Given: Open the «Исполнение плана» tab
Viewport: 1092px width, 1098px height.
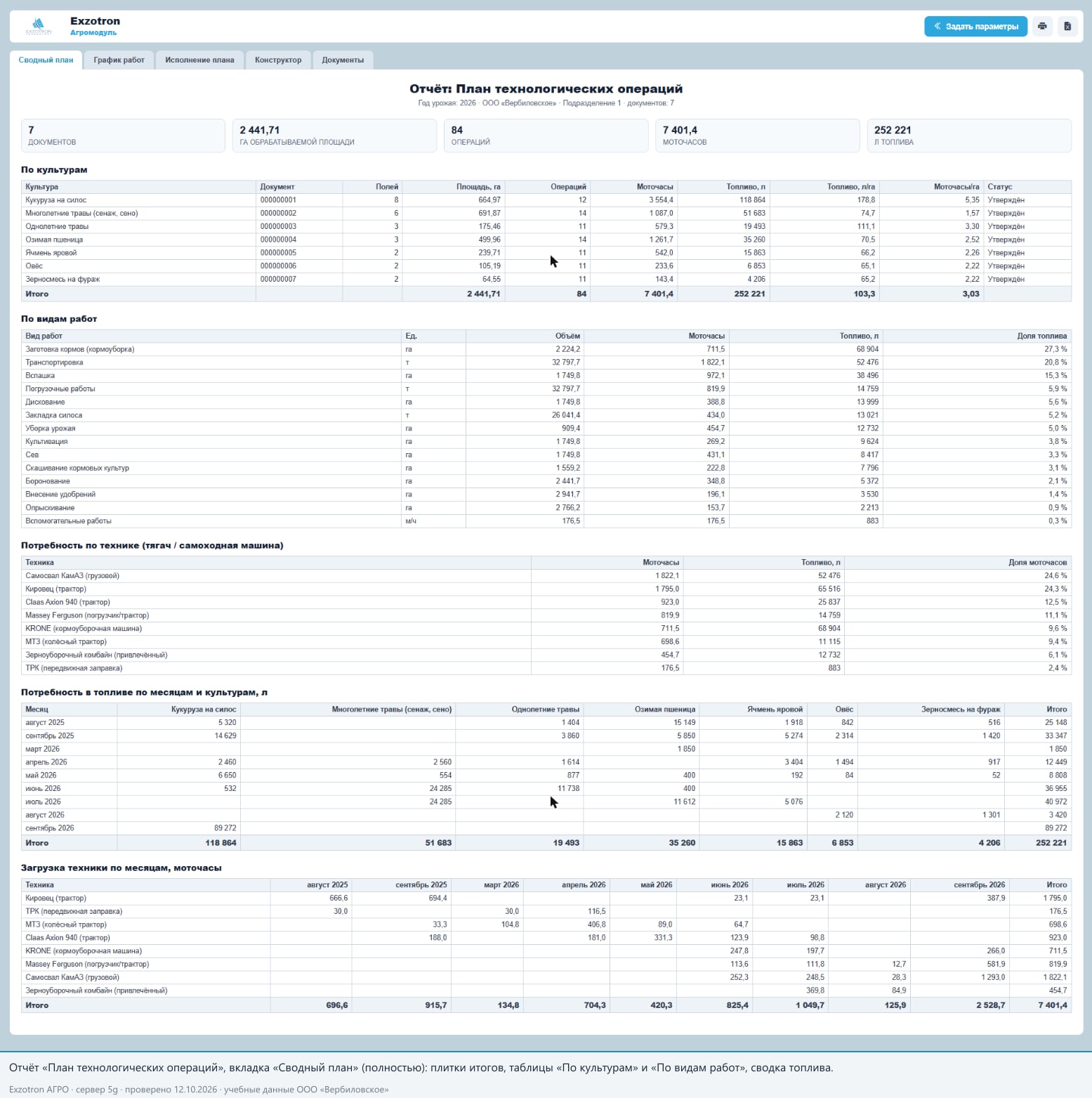Looking at the screenshot, I should coord(199,60).
